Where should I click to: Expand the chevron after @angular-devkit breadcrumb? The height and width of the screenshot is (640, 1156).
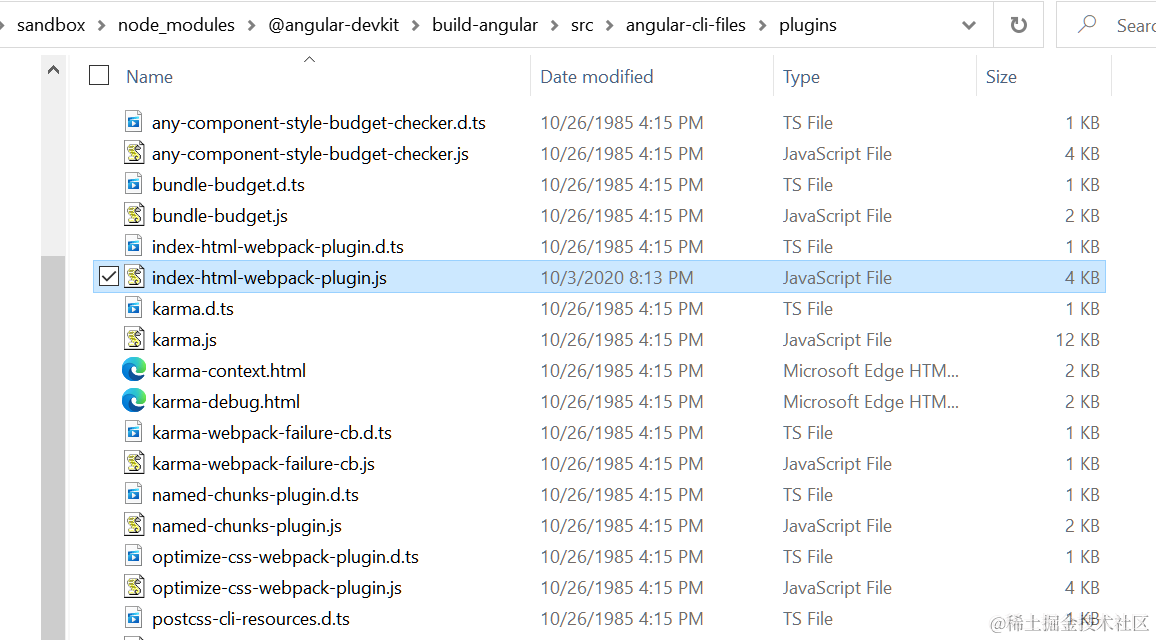pyautogui.click(x=415, y=26)
